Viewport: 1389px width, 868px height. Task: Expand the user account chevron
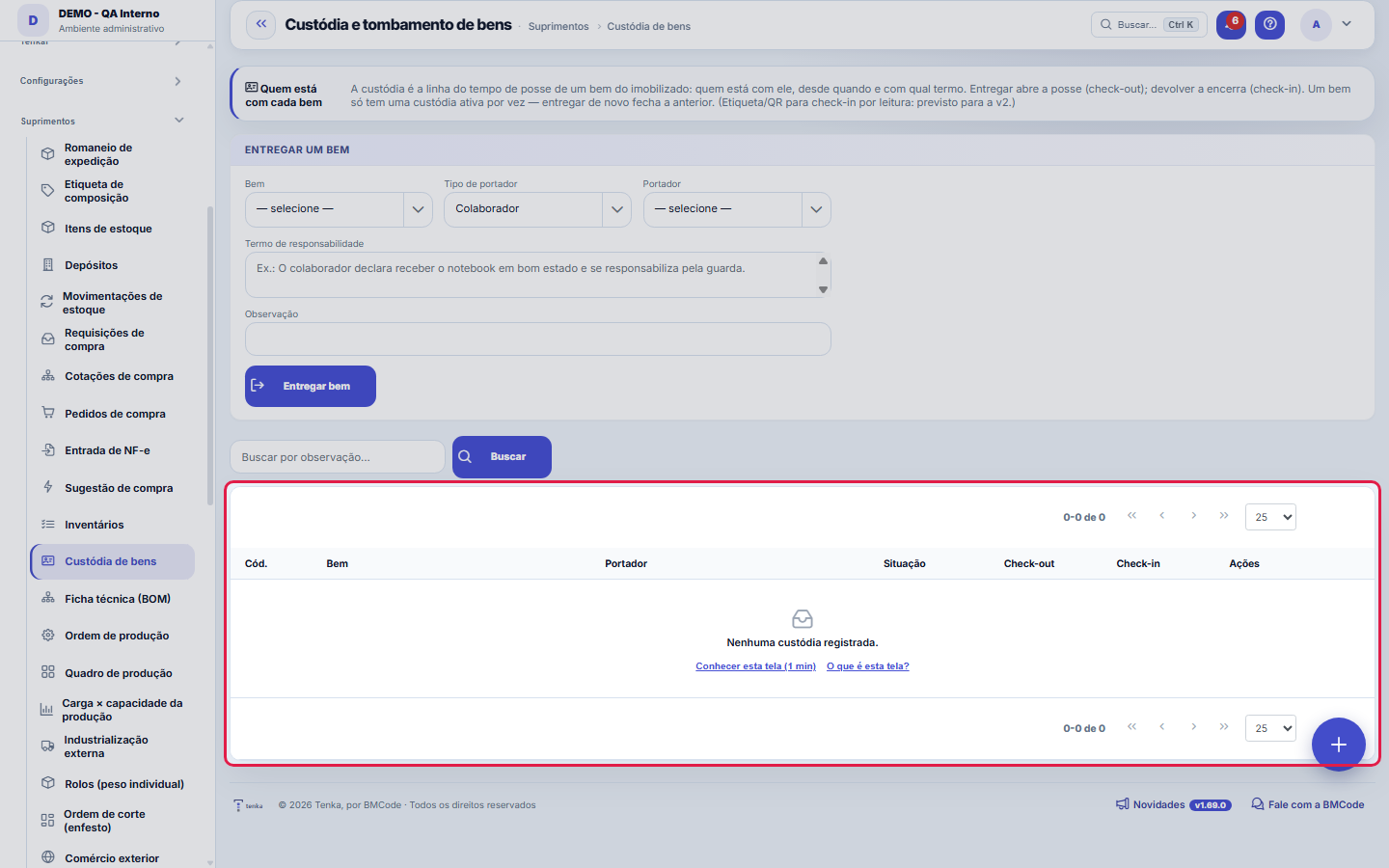(x=1347, y=24)
